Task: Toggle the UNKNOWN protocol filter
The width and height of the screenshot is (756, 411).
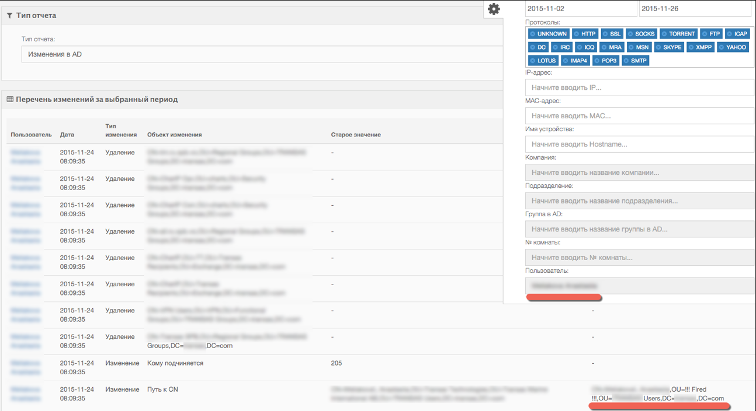Action: (x=548, y=34)
